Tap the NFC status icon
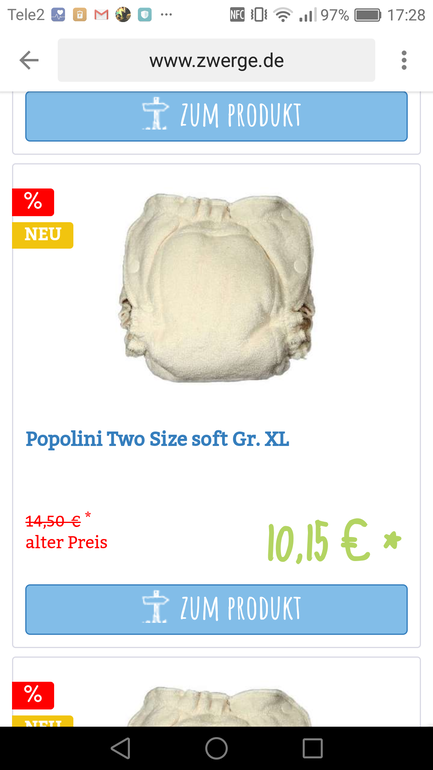The width and height of the screenshot is (433, 770). [x=237, y=15]
